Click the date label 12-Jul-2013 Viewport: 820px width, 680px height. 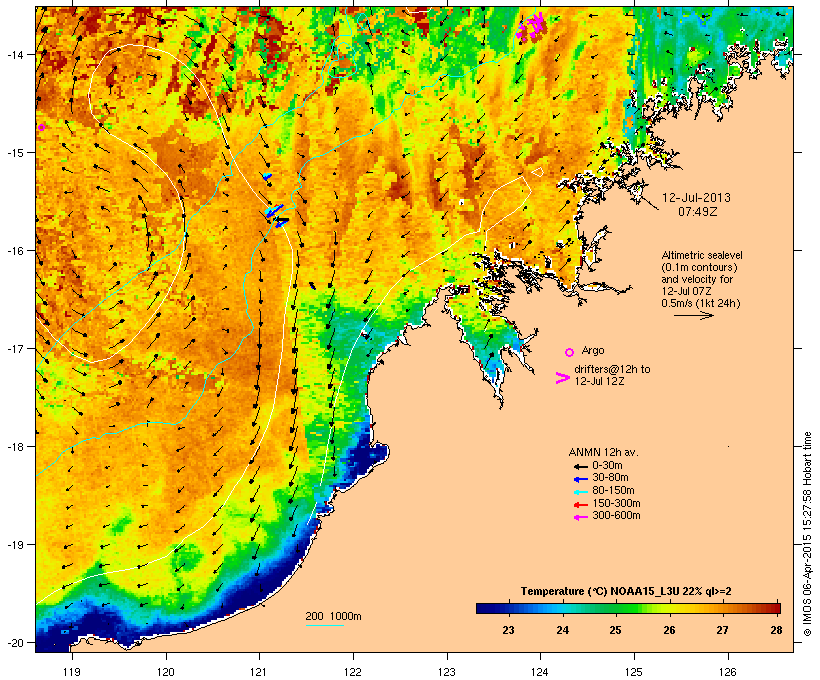(x=697, y=198)
